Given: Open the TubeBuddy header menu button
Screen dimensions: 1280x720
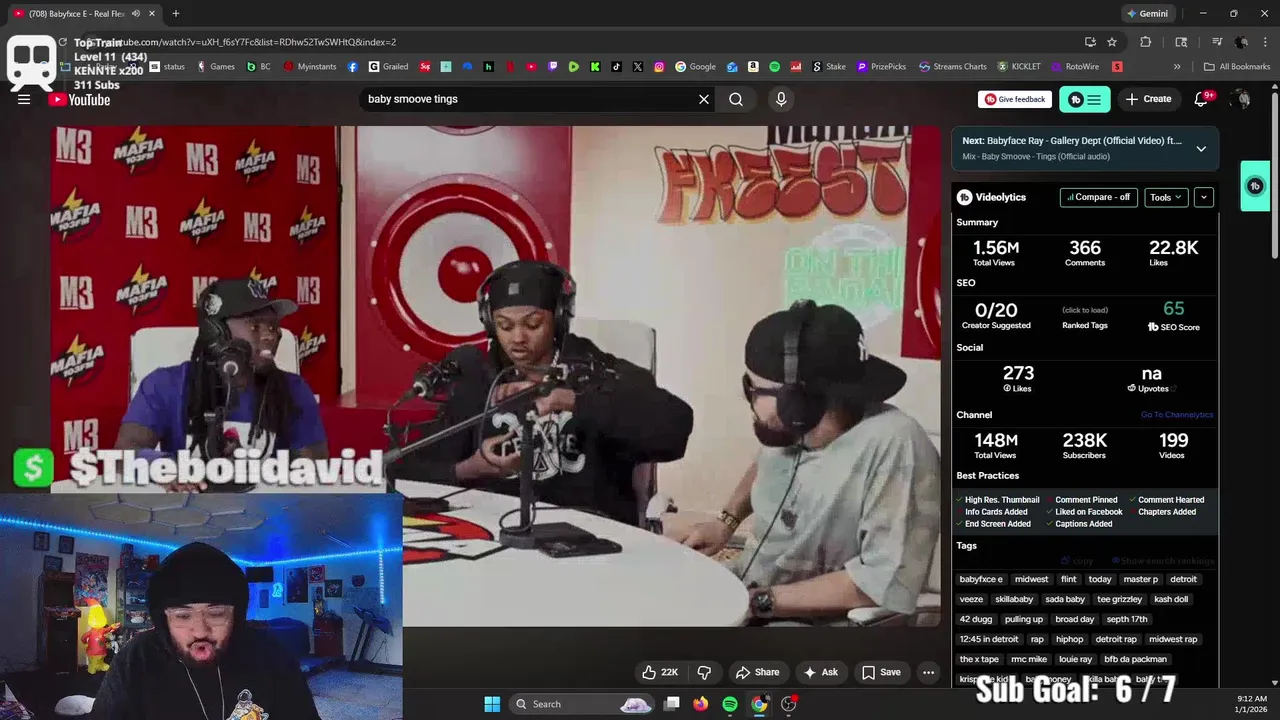Looking at the screenshot, I should (1085, 99).
